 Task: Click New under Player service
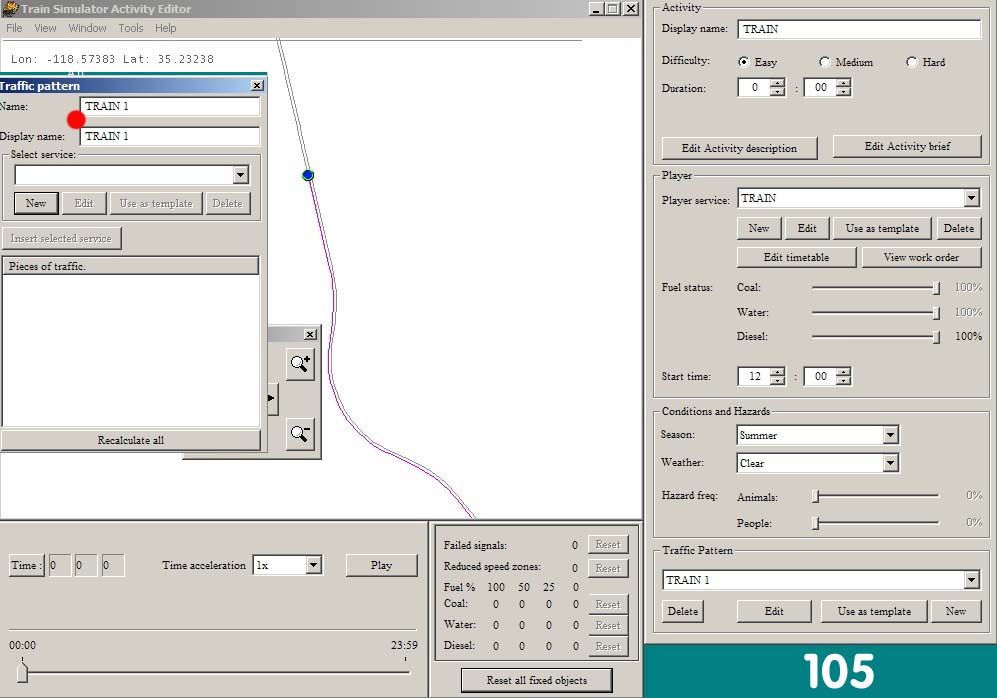point(759,228)
